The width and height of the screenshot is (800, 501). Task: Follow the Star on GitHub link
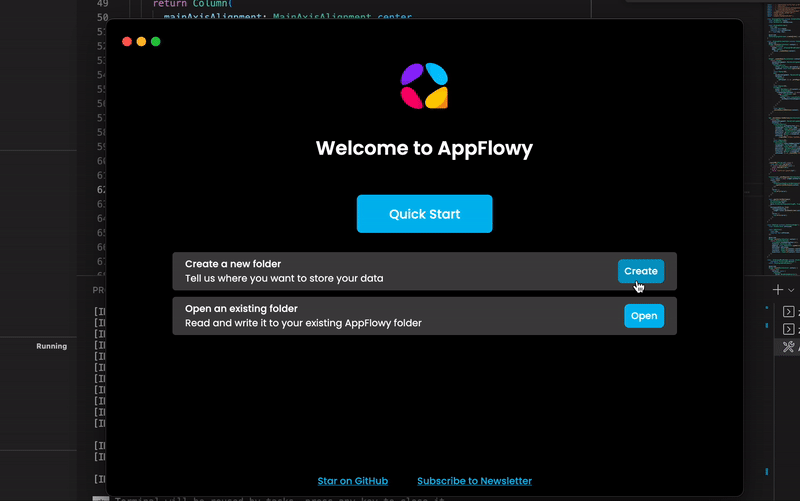[x=353, y=481]
